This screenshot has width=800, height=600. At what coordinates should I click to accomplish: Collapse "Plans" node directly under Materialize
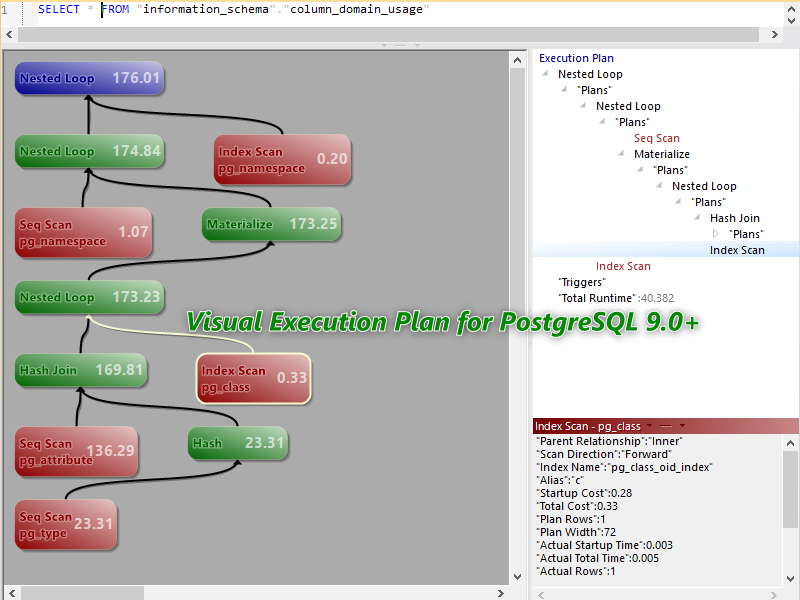point(640,169)
